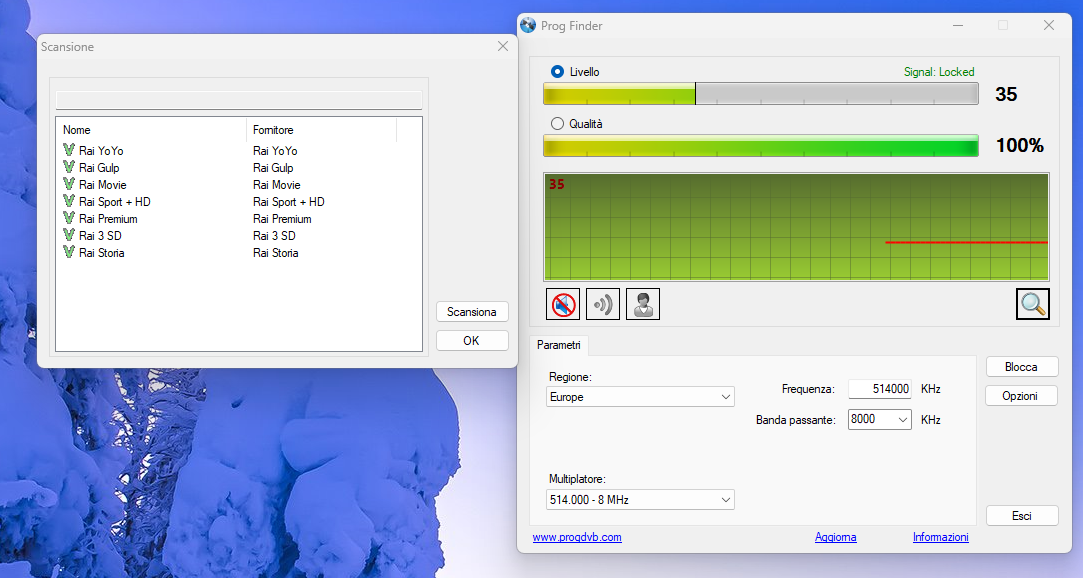Click Rai Movie in the Fornitore column
The width and height of the screenshot is (1083, 578).
coord(276,185)
